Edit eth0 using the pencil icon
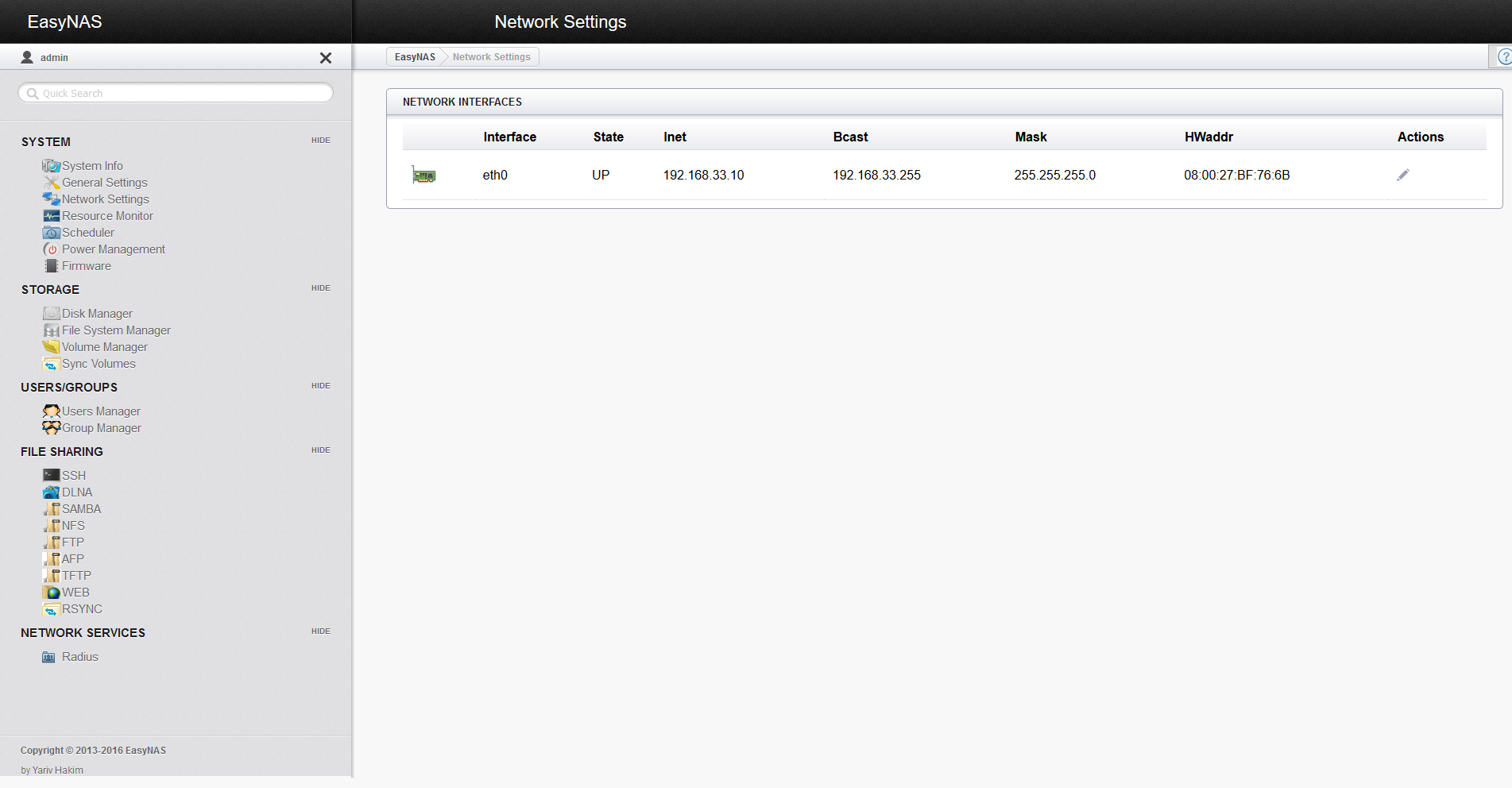The width and height of the screenshot is (1512, 788). 1403,175
